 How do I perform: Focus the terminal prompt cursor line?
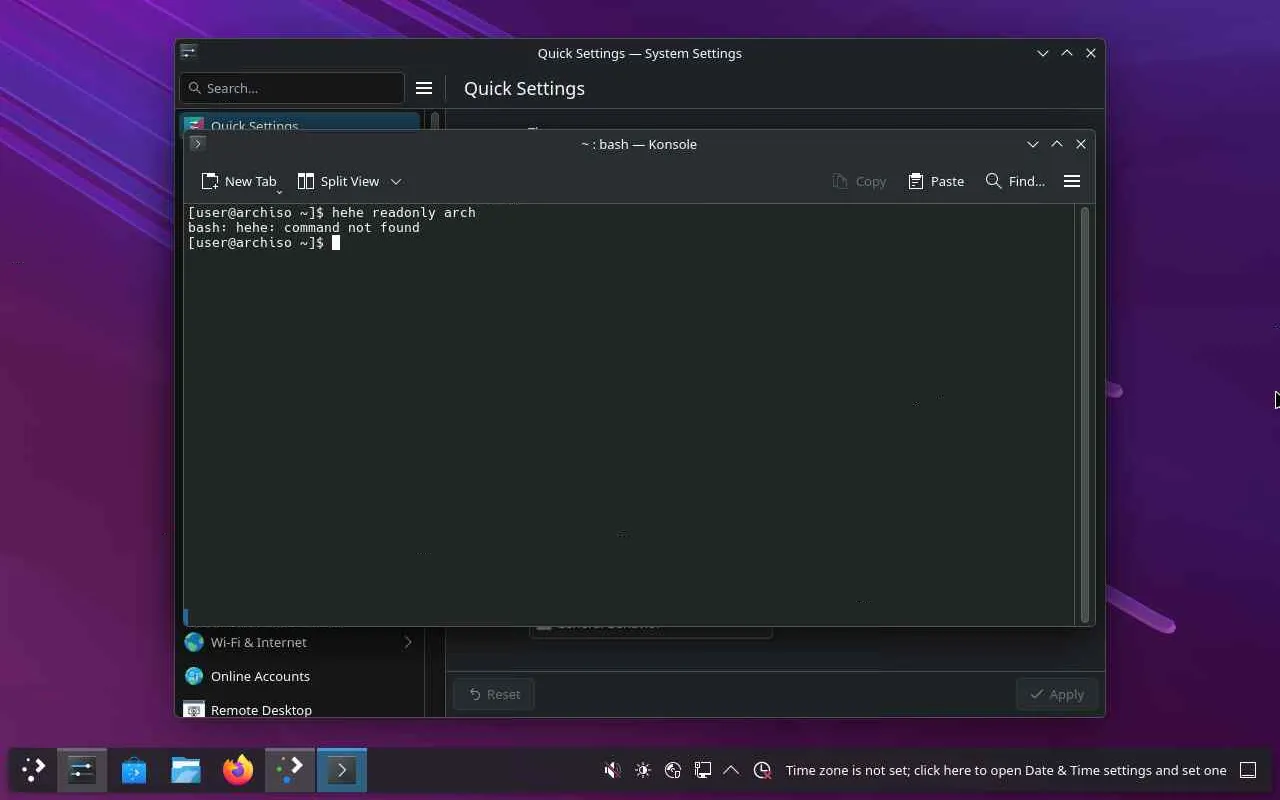pos(264,243)
